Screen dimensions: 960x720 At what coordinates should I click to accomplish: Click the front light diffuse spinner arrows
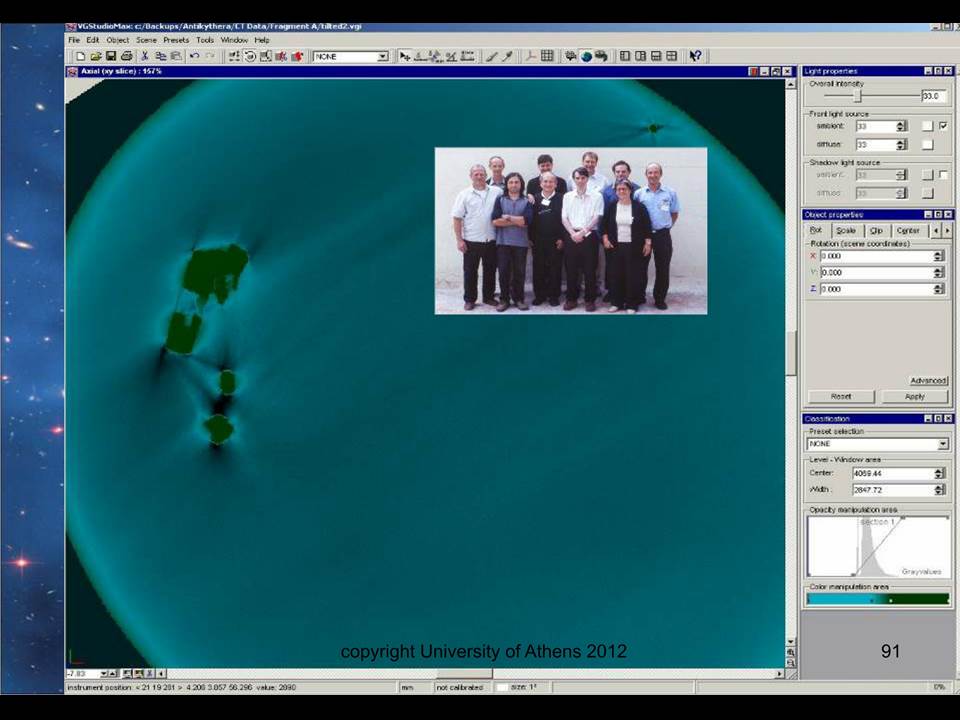(901, 144)
